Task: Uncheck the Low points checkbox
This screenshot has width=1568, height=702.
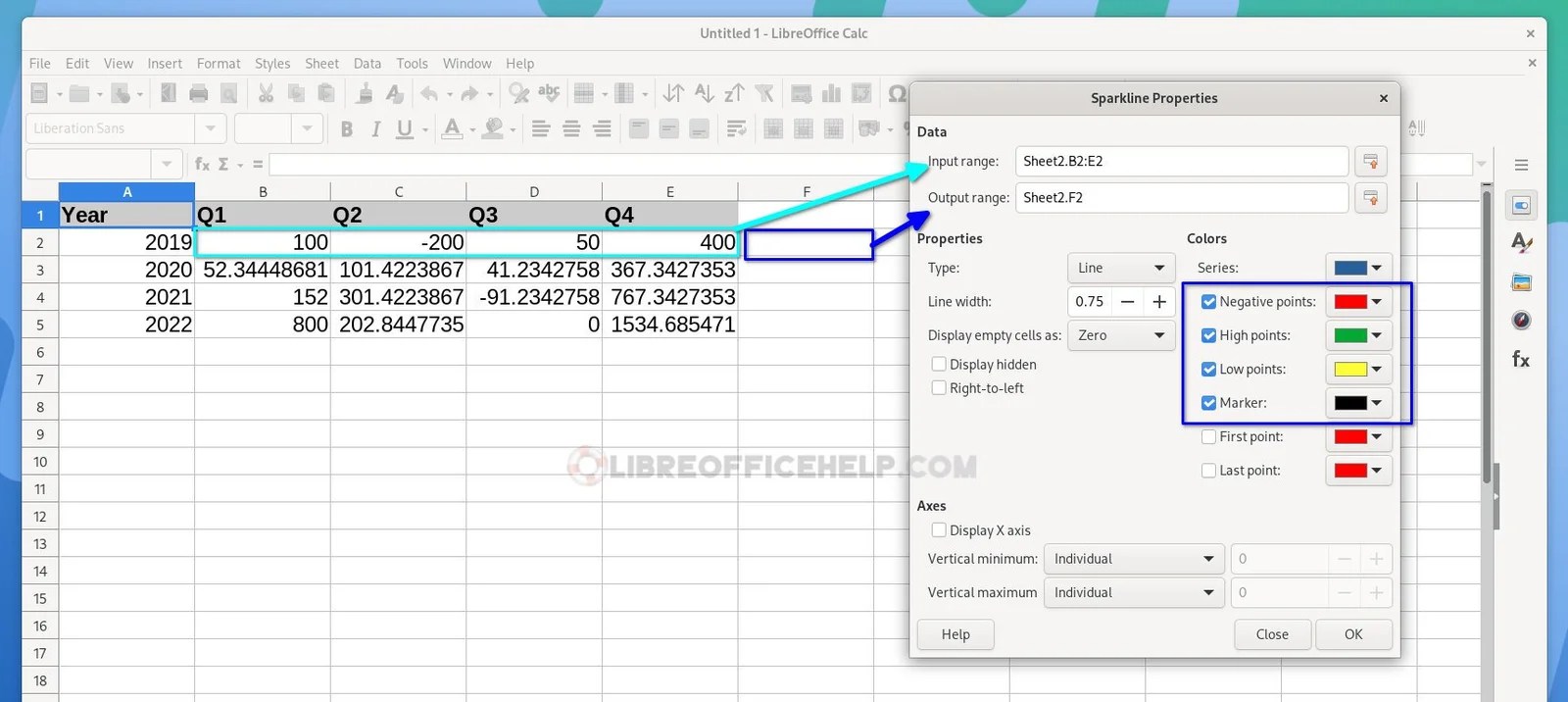Action: click(1208, 370)
